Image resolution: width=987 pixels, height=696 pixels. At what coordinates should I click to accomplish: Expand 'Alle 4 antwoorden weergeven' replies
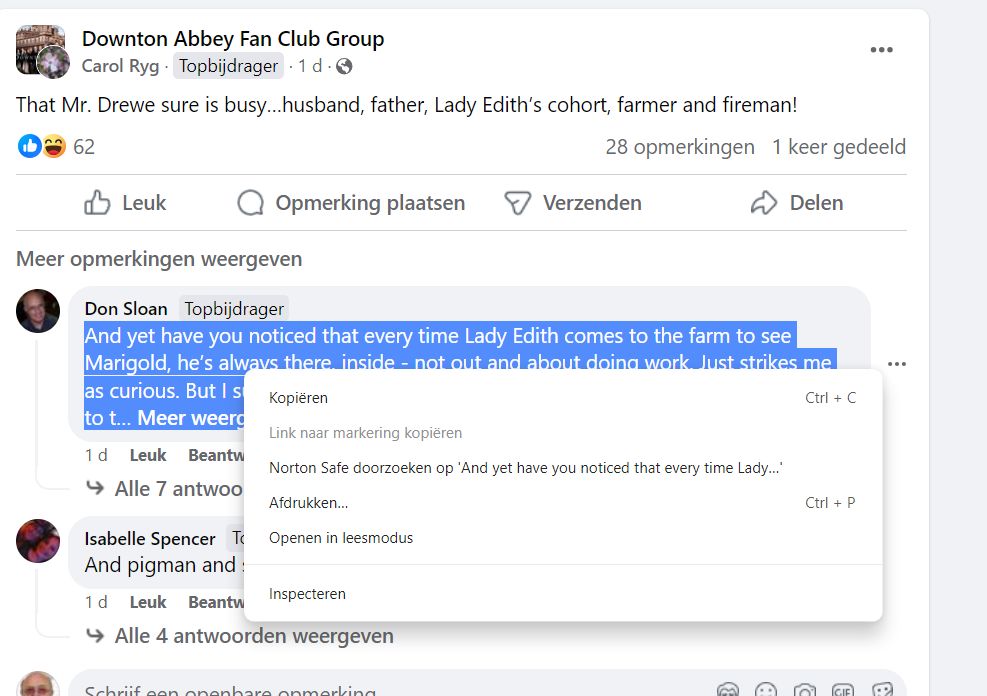[254, 636]
